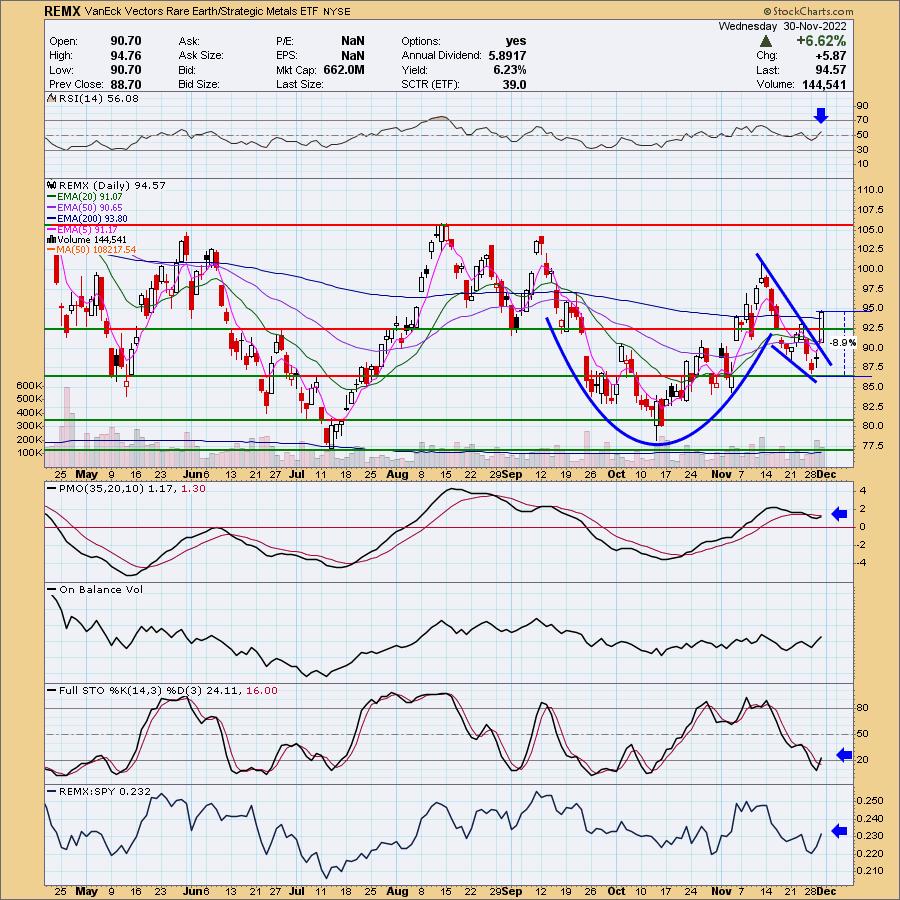Click the +6.62% percent change
Viewport: 900px width, 900px height.
[x=820, y=41]
